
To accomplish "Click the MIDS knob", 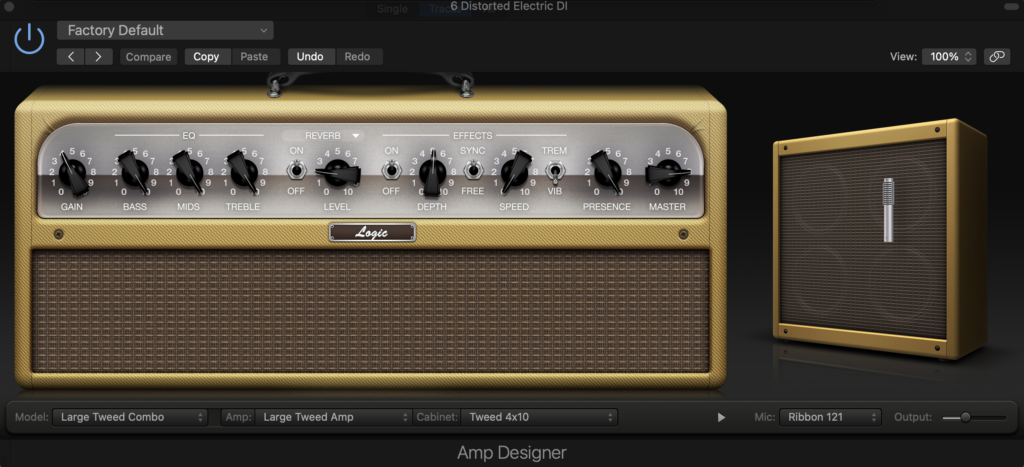I will (189, 173).
